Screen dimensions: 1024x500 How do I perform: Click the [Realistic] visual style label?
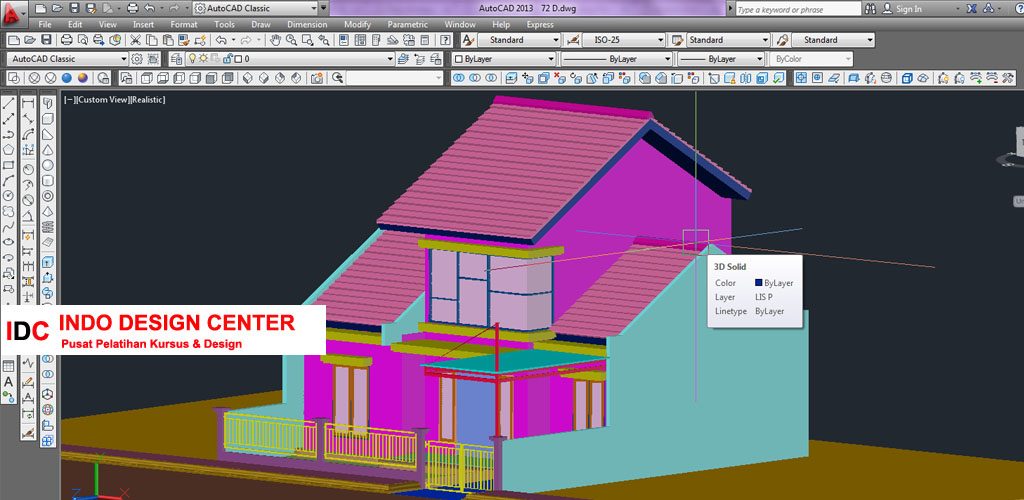147,100
